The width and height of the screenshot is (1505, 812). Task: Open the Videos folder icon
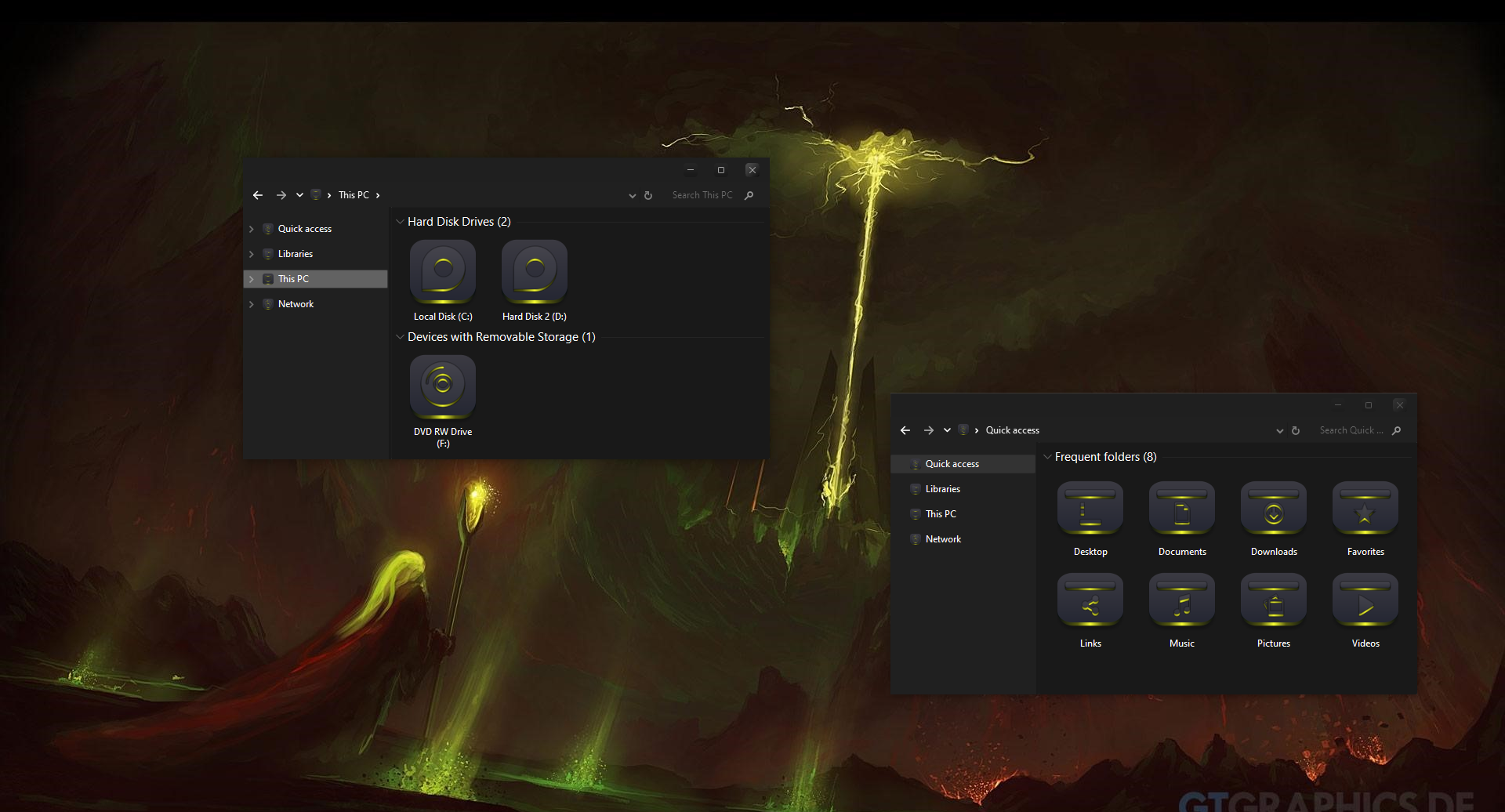click(1365, 600)
